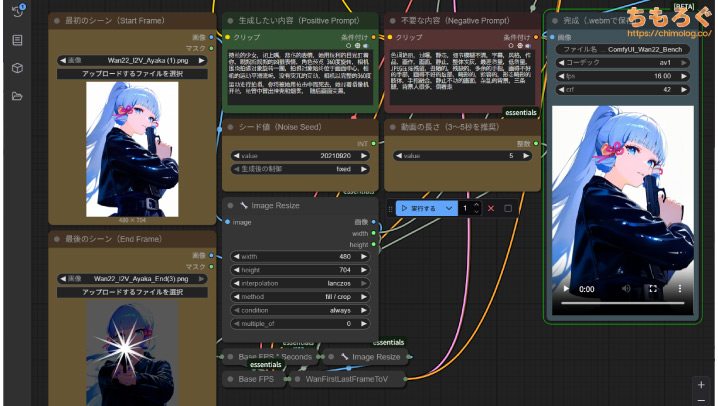Open the model library cube icon
This screenshot has width=718, height=406.
[17, 68]
